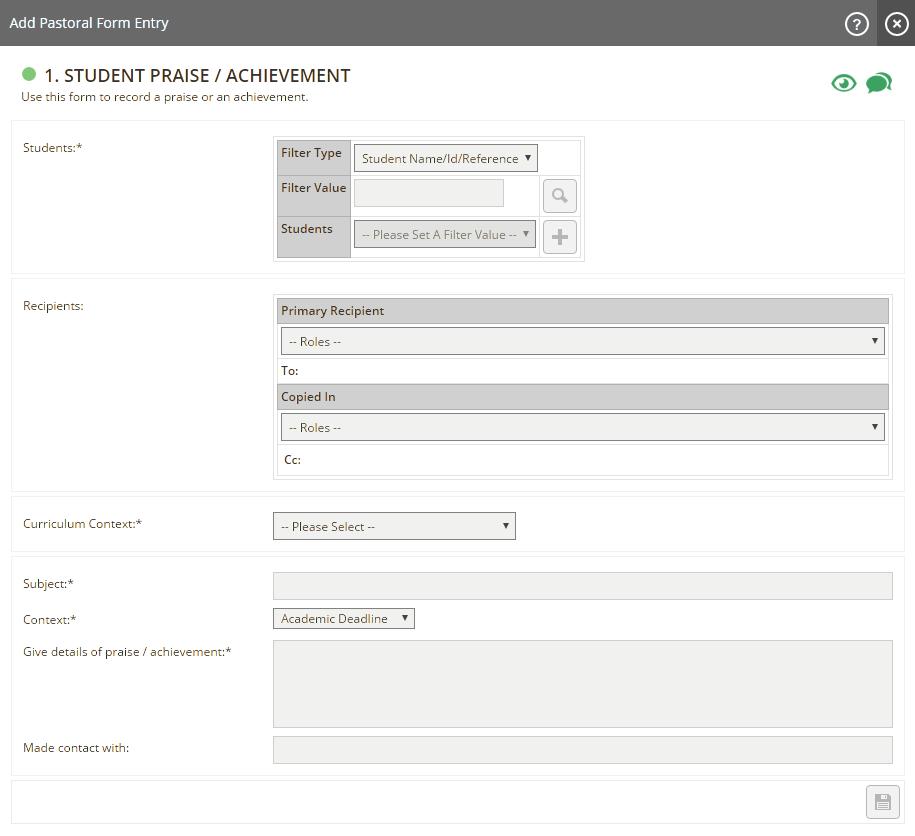This screenshot has width=915, height=836.
Task: Close the Add Pastoral Form Entry dialog
Action: pos(896,24)
